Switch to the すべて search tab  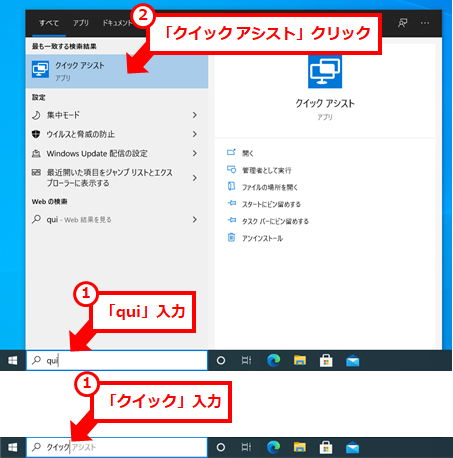pyautogui.click(x=49, y=23)
